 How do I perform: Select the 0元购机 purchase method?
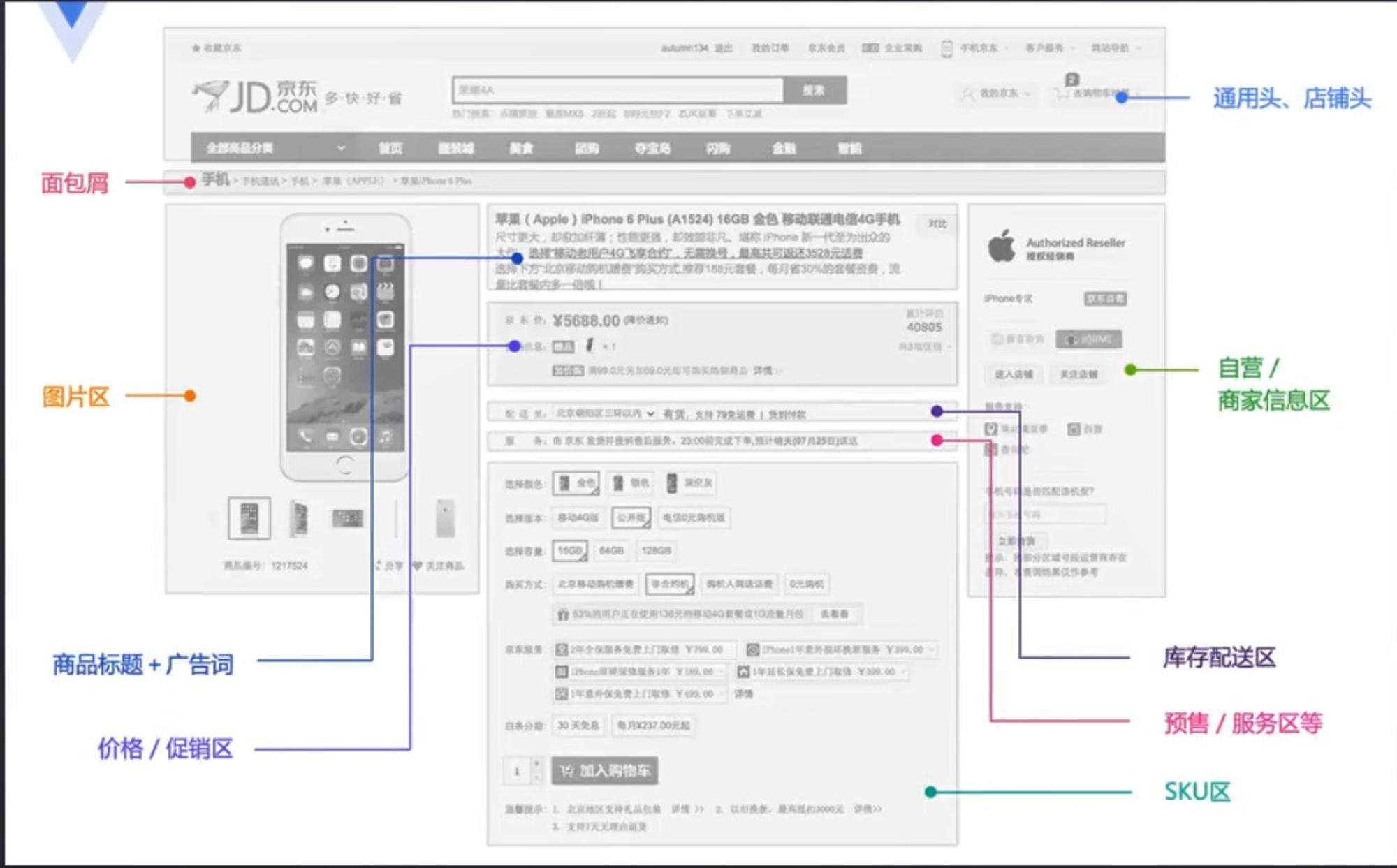tap(806, 584)
